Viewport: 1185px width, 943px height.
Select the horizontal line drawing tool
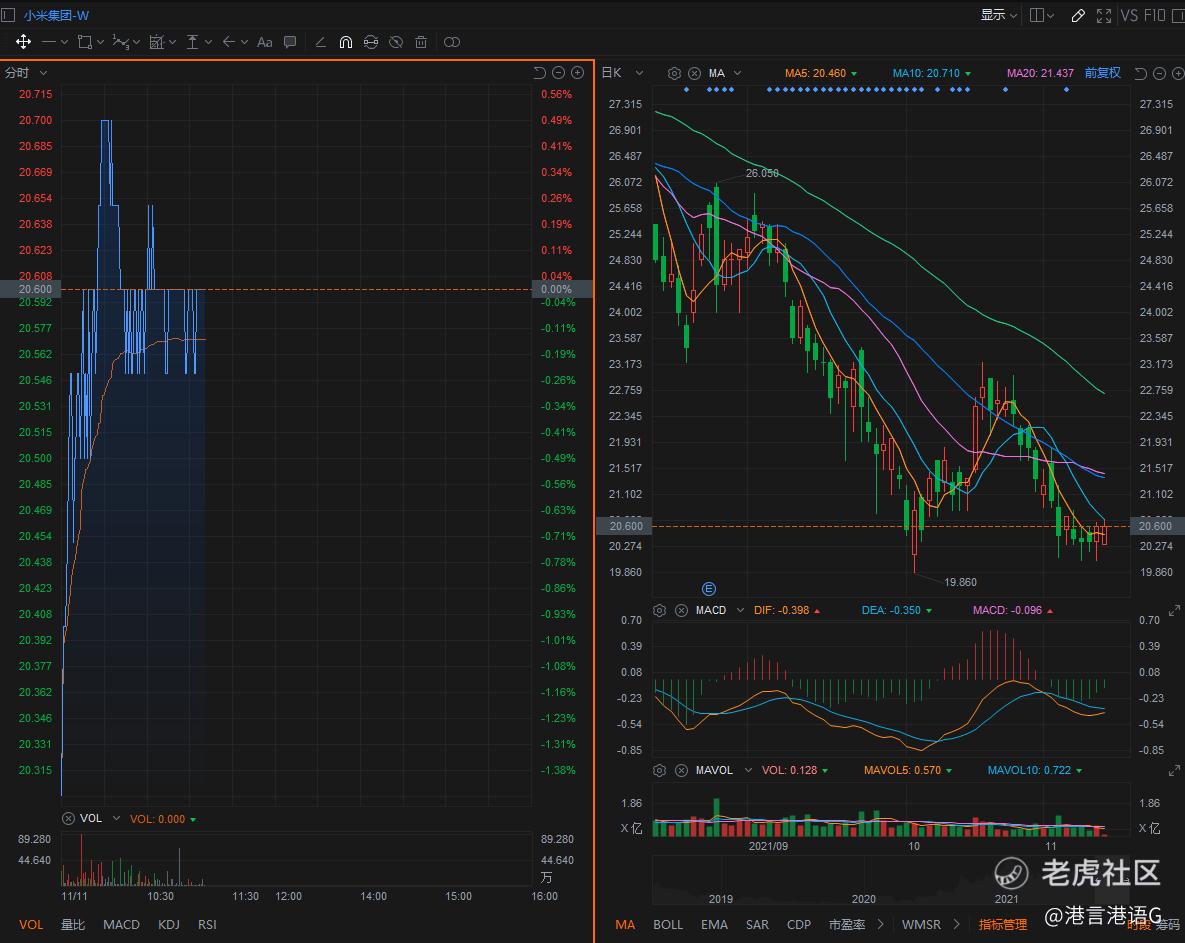(x=49, y=42)
